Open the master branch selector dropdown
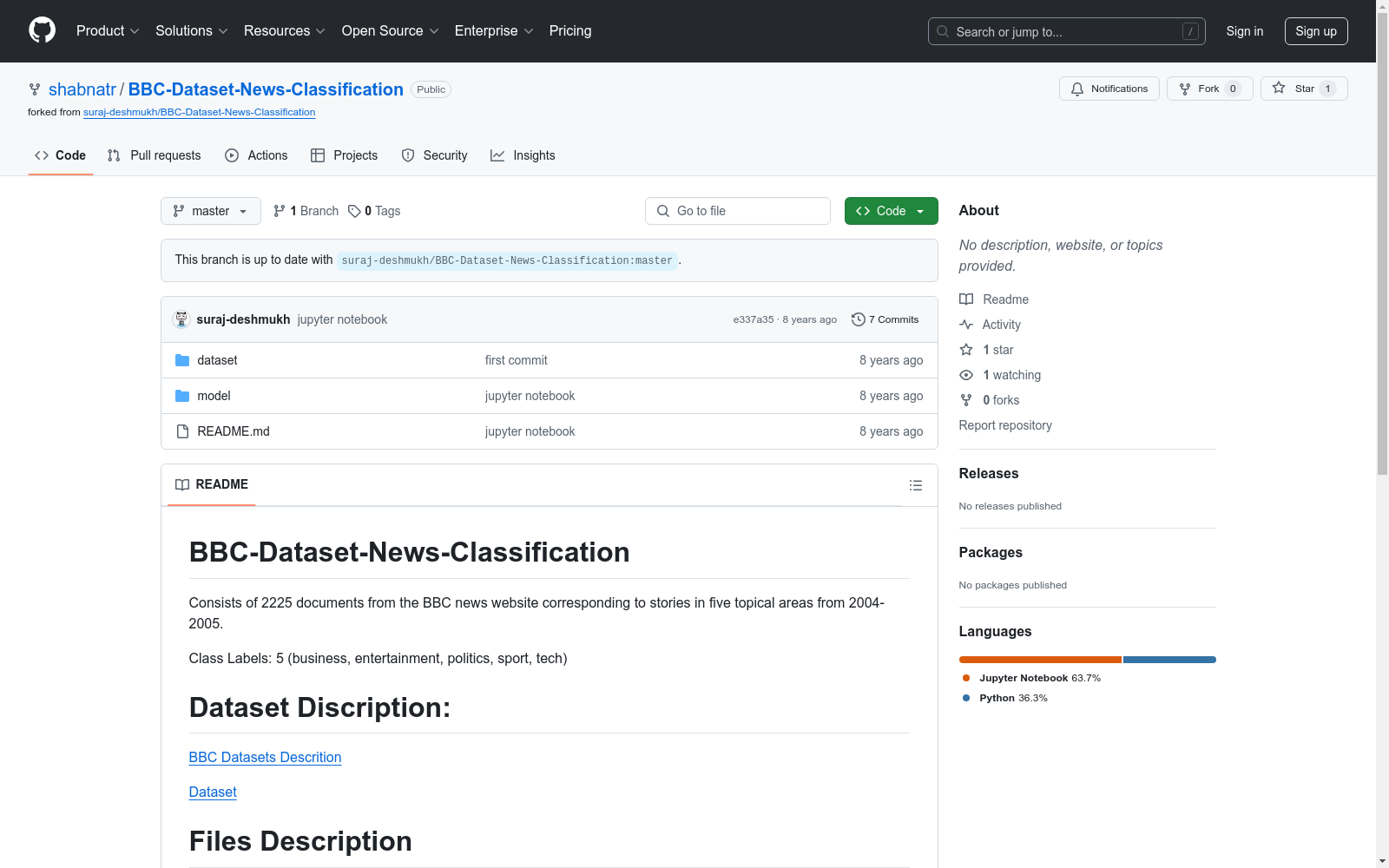The width and height of the screenshot is (1389, 868). click(x=211, y=211)
